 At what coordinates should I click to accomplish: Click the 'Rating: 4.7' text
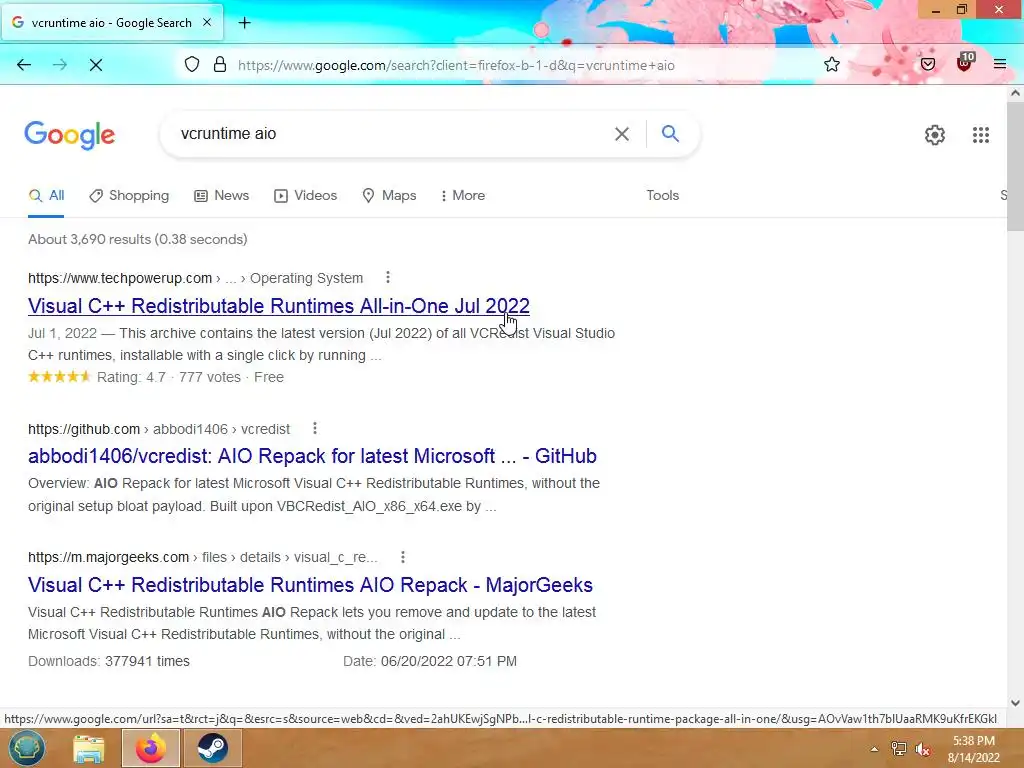point(131,377)
